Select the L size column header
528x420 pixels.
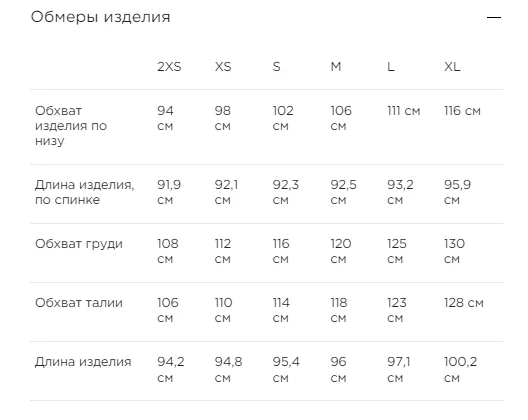coord(391,67)
